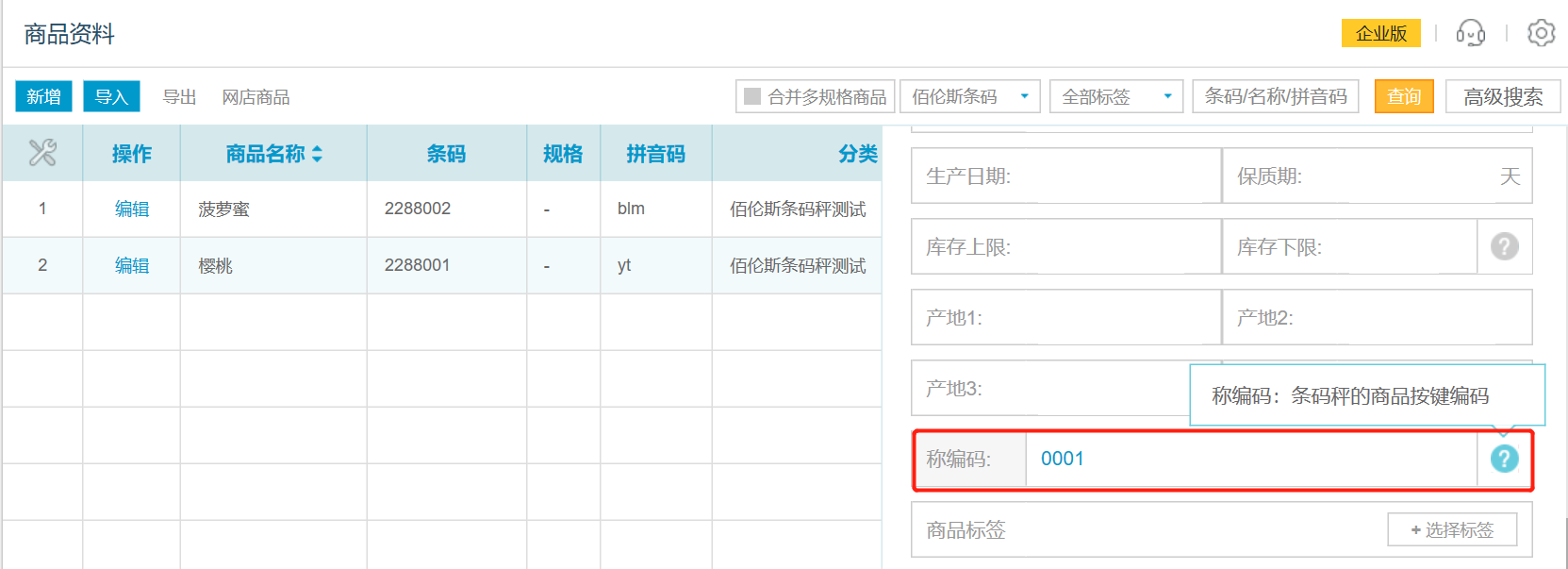The height and width of the screenshot is (569, 1568).
Task: Click the 拼音码 column header
Action: [655, 154]
